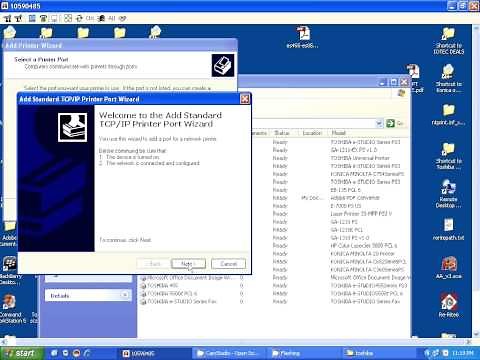Click the Ctrl key button in the toolbar

click(90, 18)
